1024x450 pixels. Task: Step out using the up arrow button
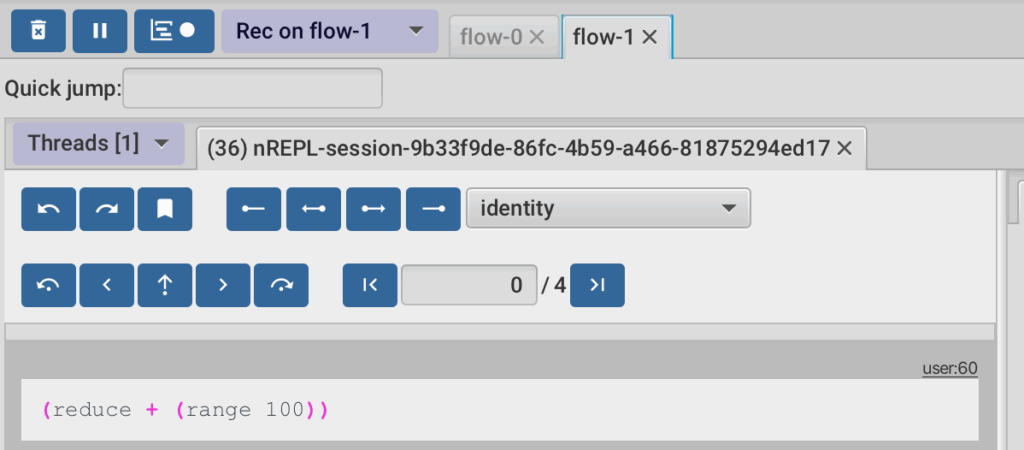tap(165, 285)
